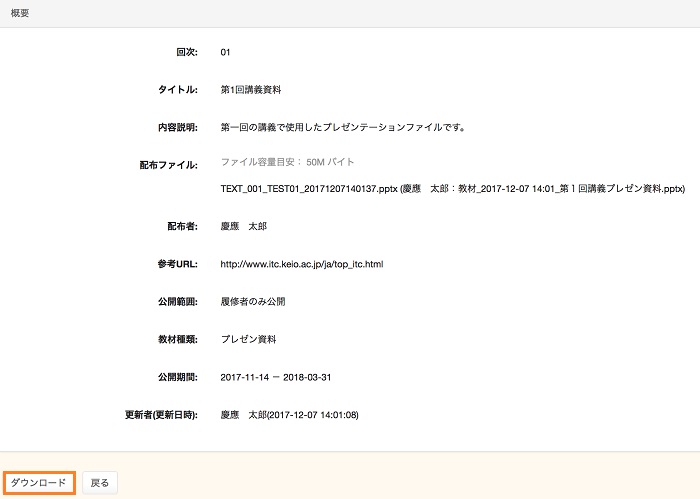Click the プレゼン資料 material type value
Image resolution: width=700 pixels, height=499 pixels.
point(249,339)
